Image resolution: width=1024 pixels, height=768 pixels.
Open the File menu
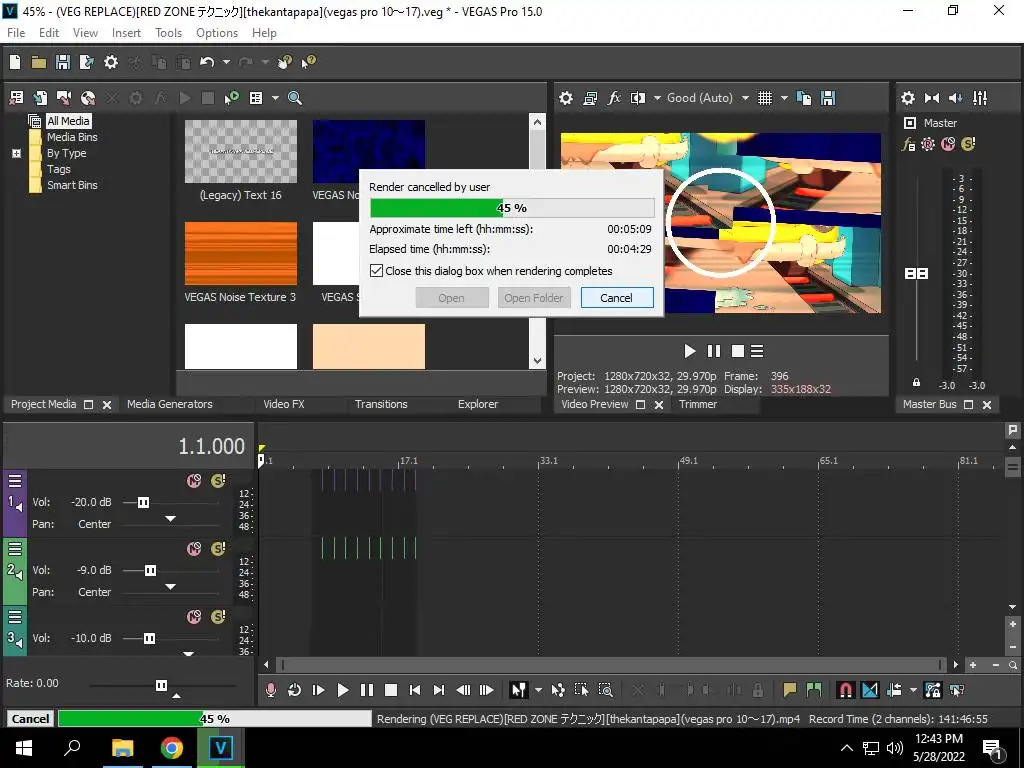[16, 33]
